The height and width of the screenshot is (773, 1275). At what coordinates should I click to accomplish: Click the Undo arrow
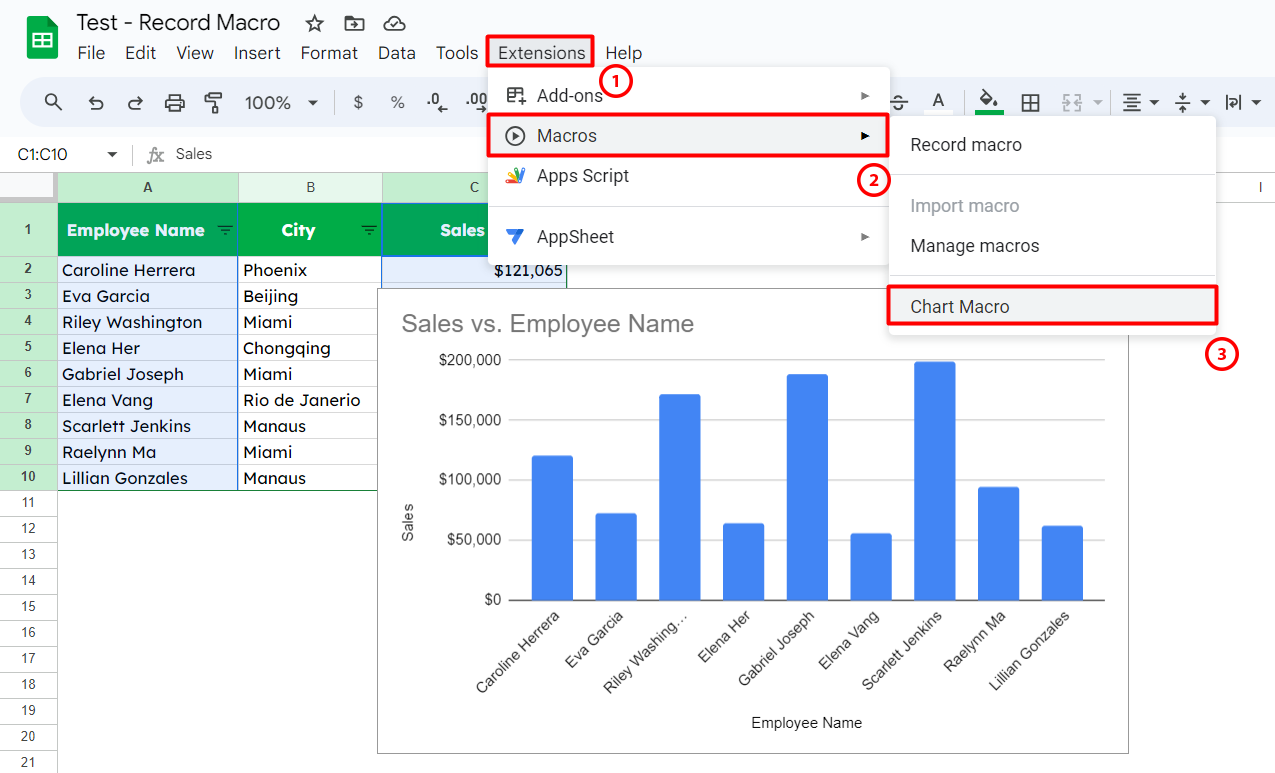coord(96,102)
